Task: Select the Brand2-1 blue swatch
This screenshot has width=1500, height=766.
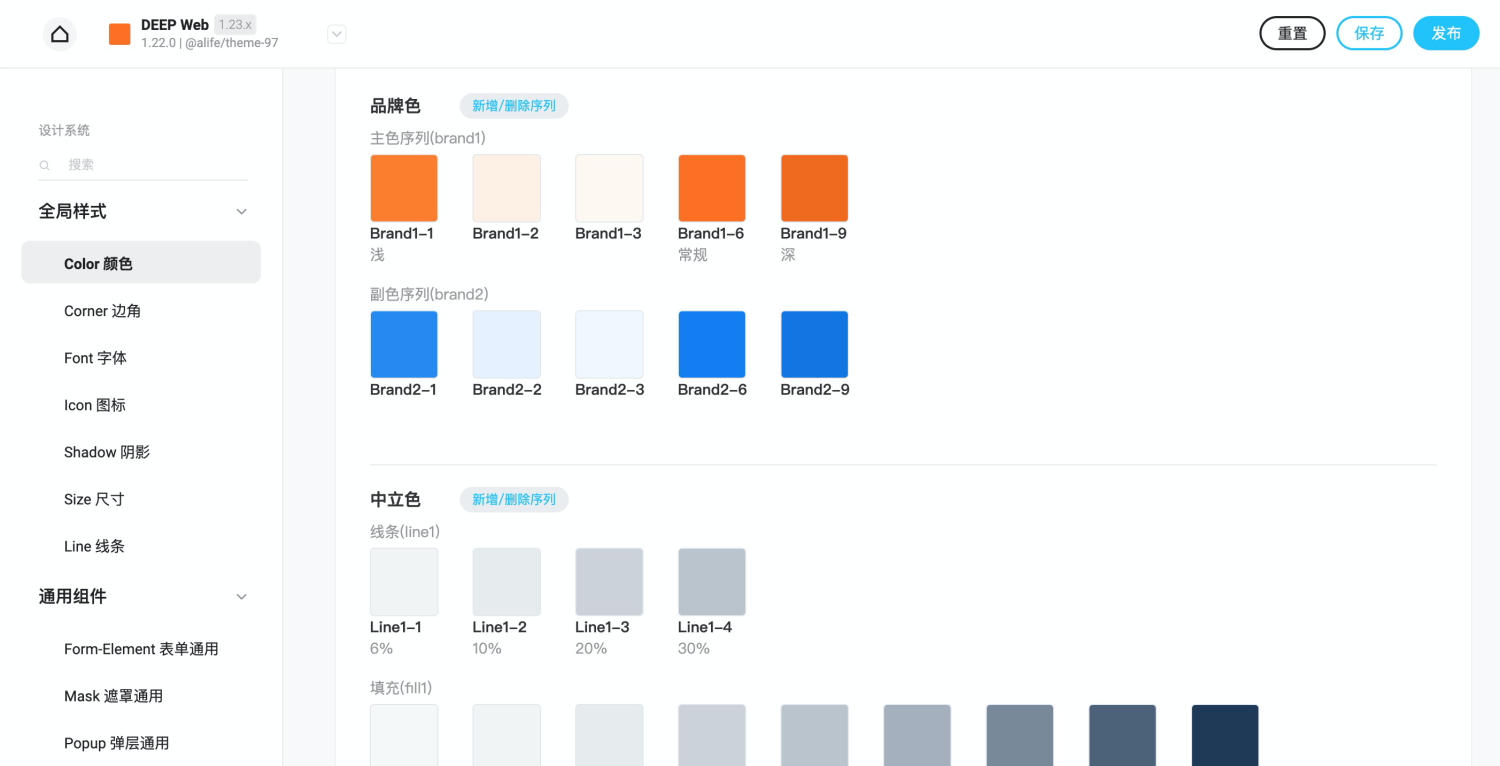Action: pyautogui.click(x=404, y=344)
